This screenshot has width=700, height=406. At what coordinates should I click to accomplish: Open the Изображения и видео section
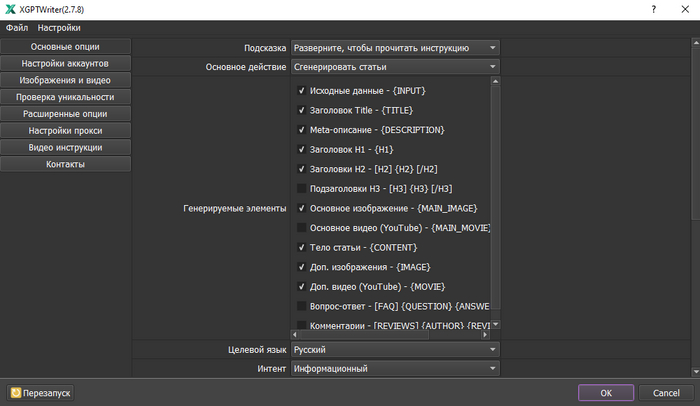(x=65, y=81)
